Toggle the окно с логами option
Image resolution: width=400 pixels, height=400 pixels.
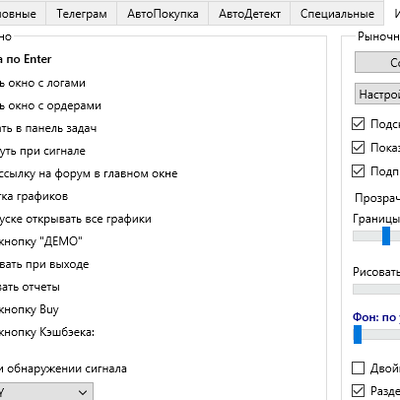pyautogui.click(x=43, y=83)
